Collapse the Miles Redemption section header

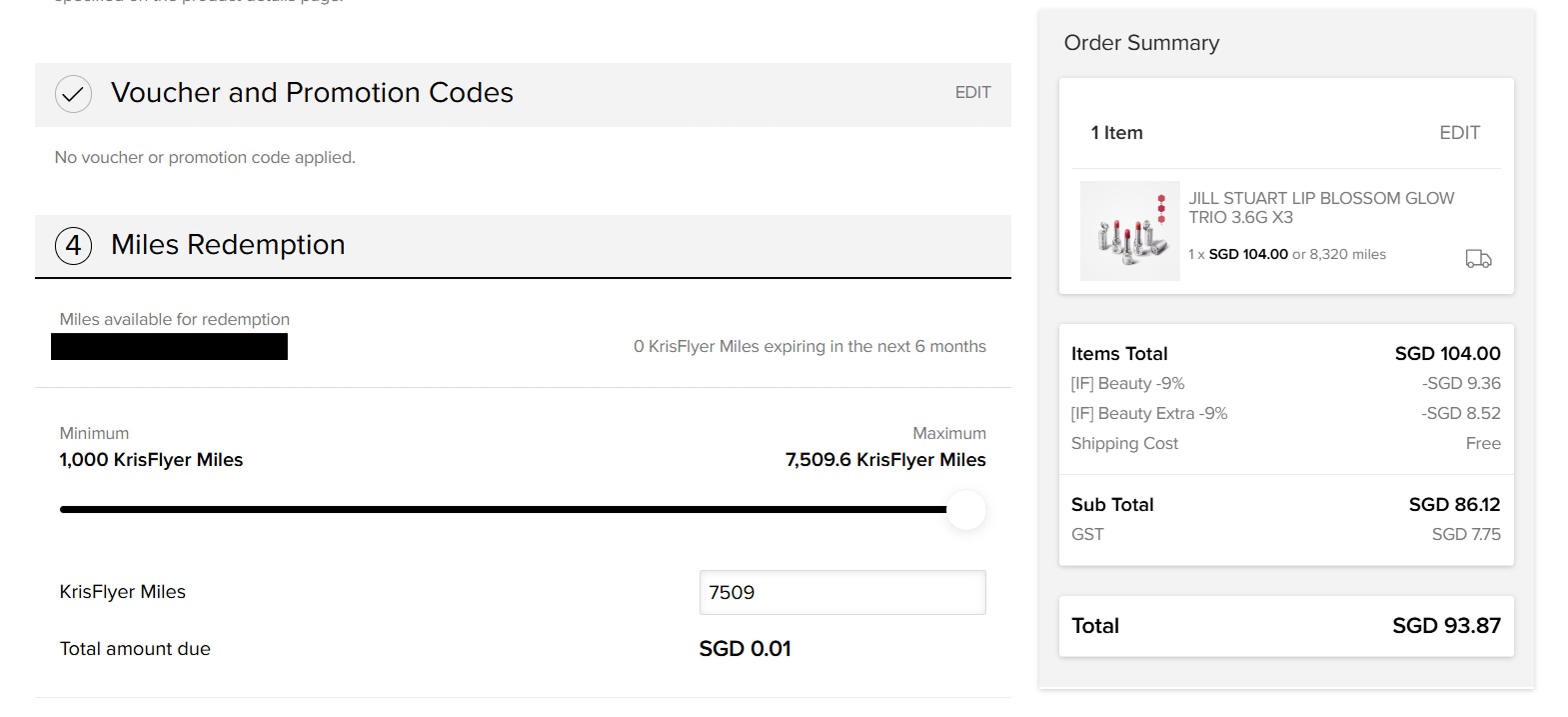click(228, 245)
